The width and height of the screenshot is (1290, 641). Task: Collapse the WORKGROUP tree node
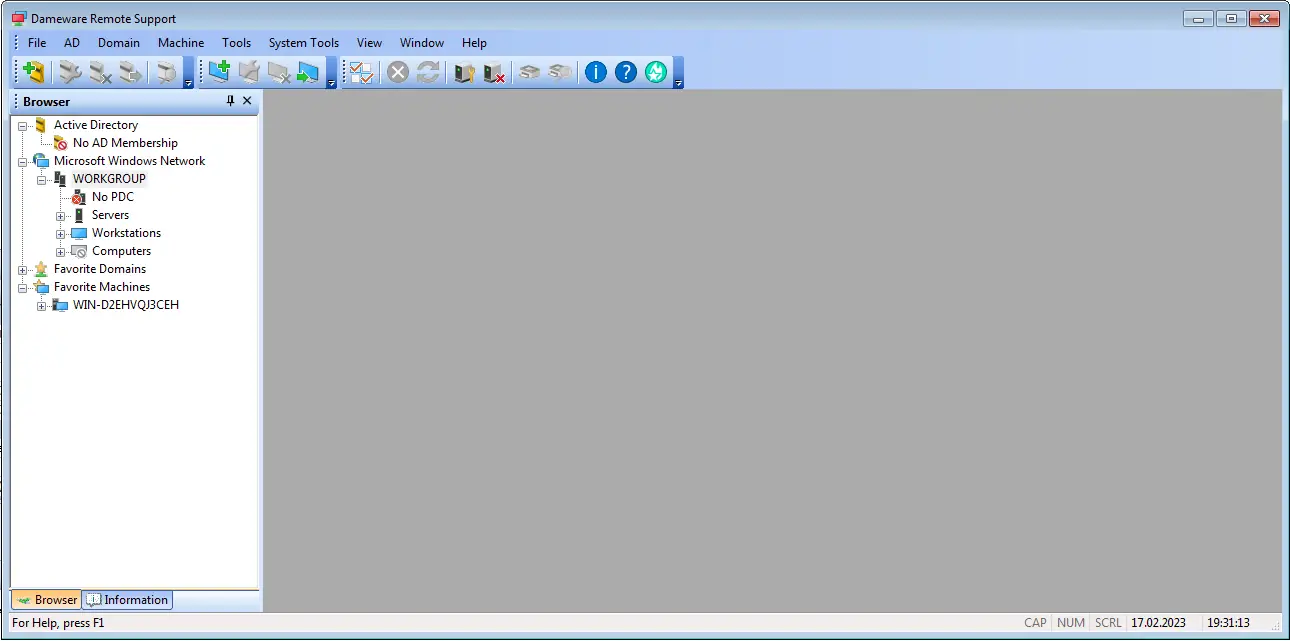pyautogui.click(x=42, y=179)
